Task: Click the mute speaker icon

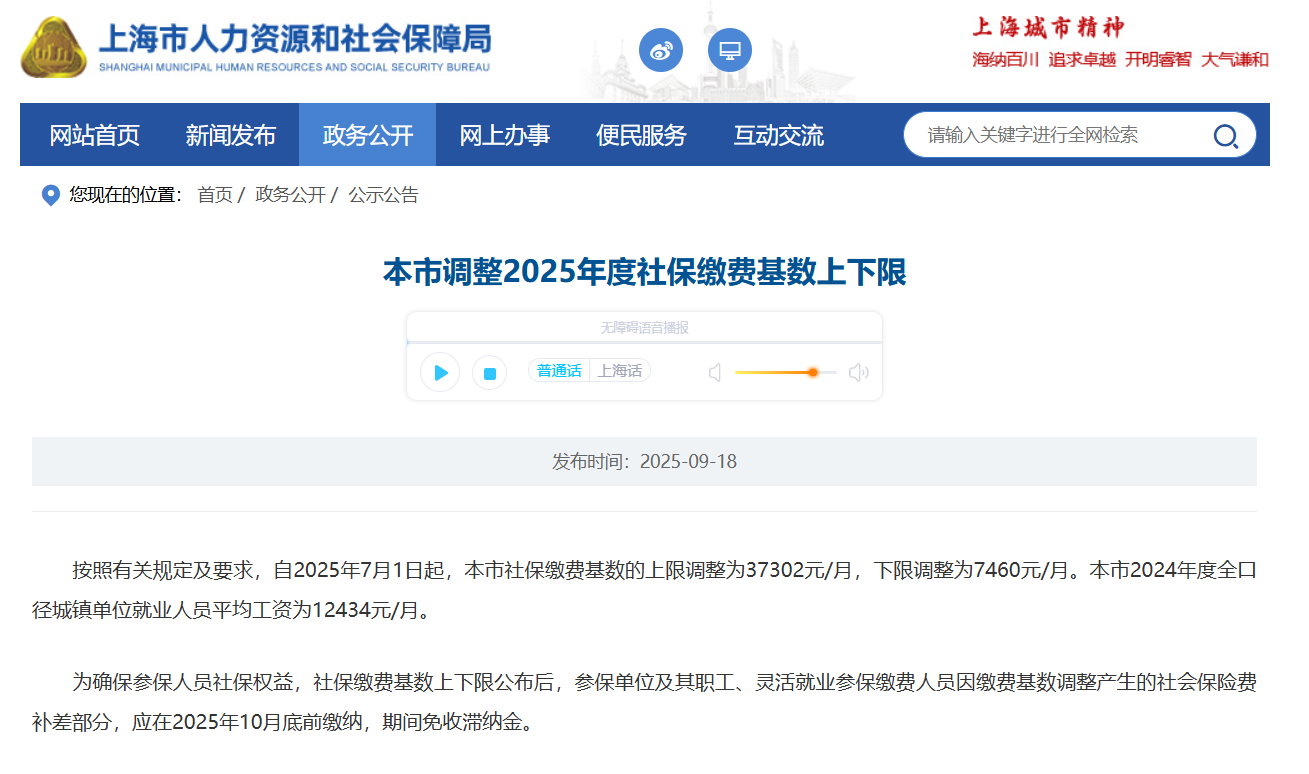Action: coord(715,373)
